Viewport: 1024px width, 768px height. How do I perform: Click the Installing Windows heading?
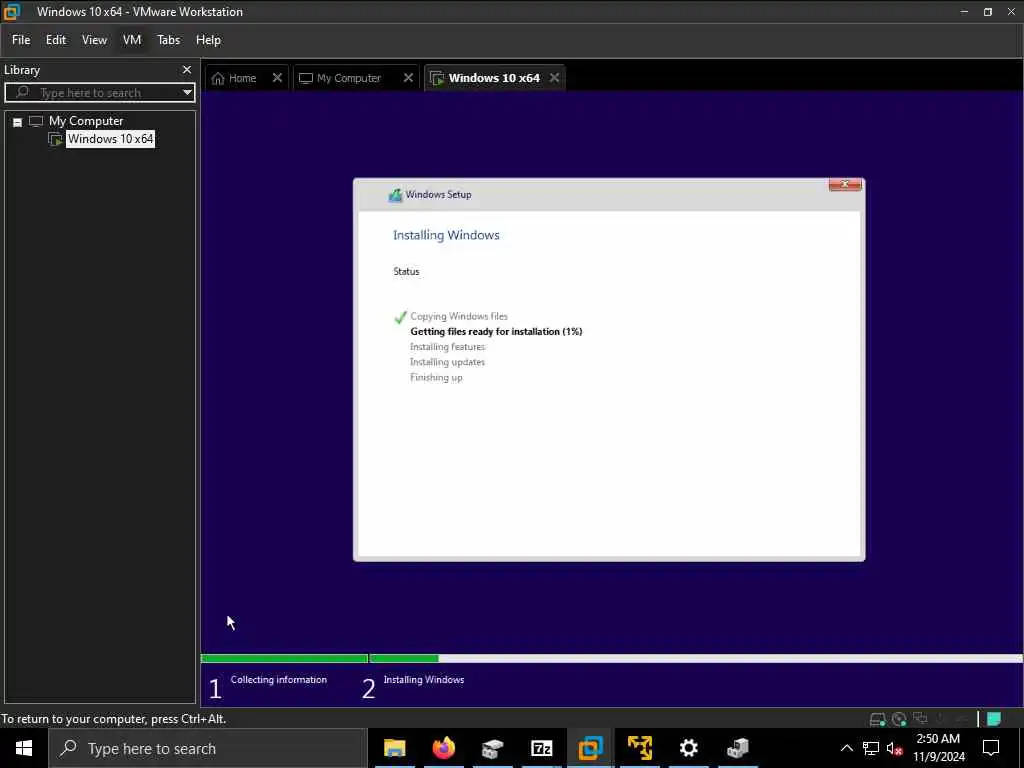pos(446,235)
